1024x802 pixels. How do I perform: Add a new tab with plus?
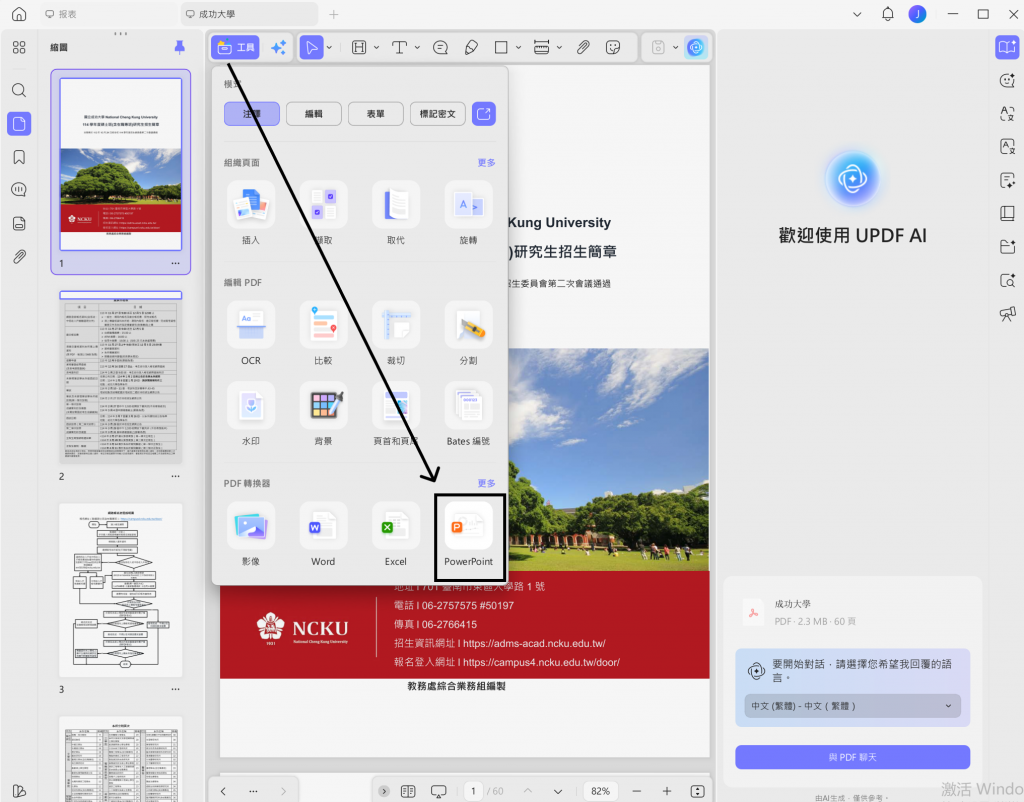334,14
